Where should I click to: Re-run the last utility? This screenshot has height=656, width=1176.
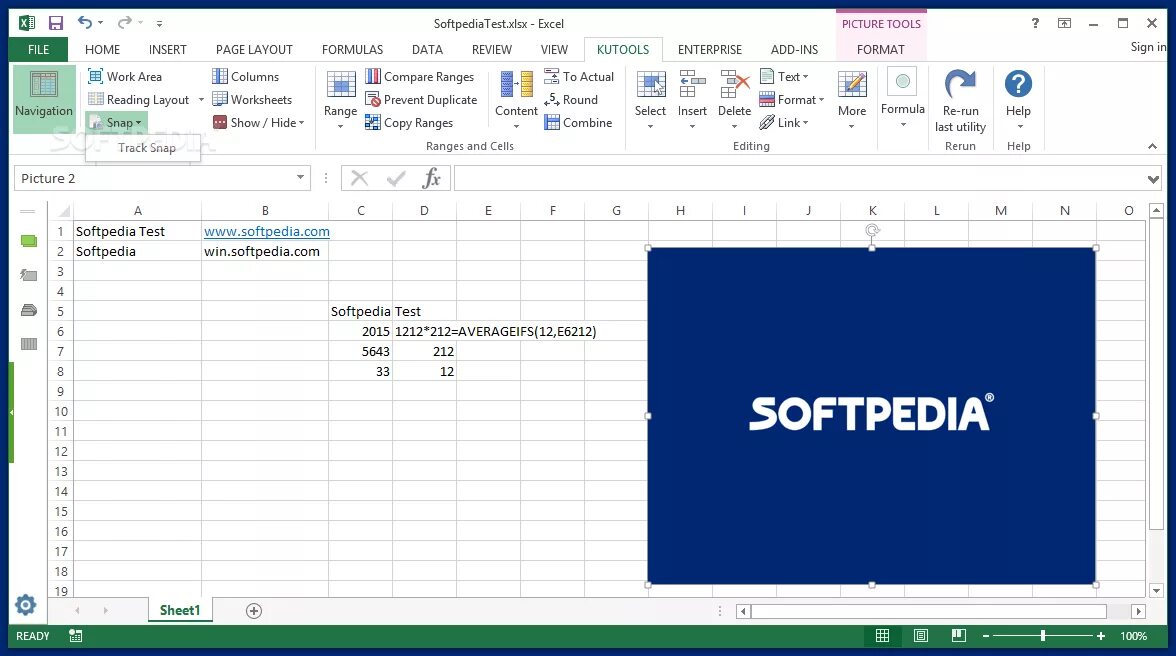[961, 101]
